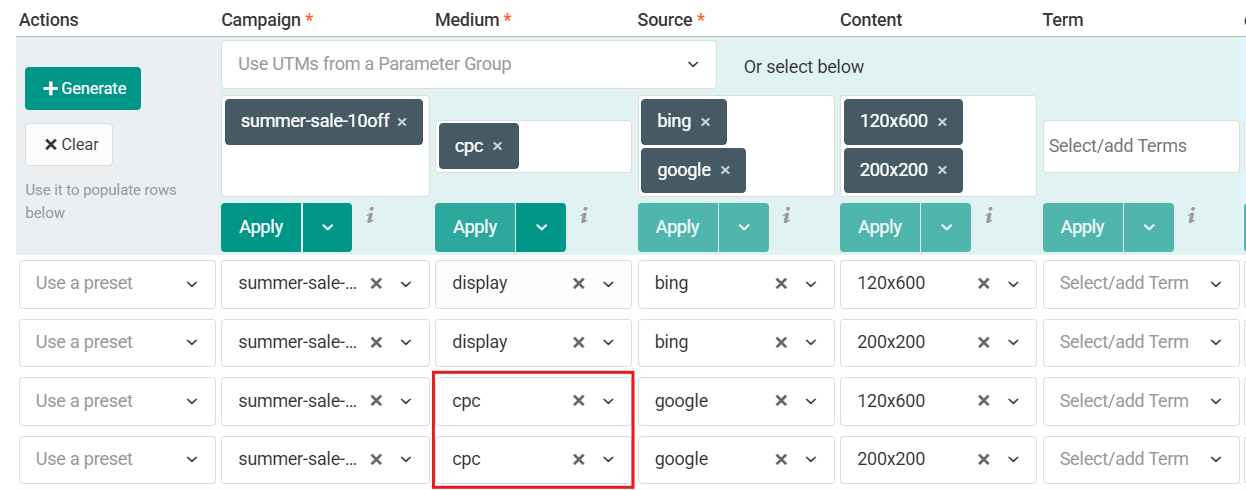This screenshot has height=490, width=1246.
Task: Click the Clear button
Action: (69, 144)
